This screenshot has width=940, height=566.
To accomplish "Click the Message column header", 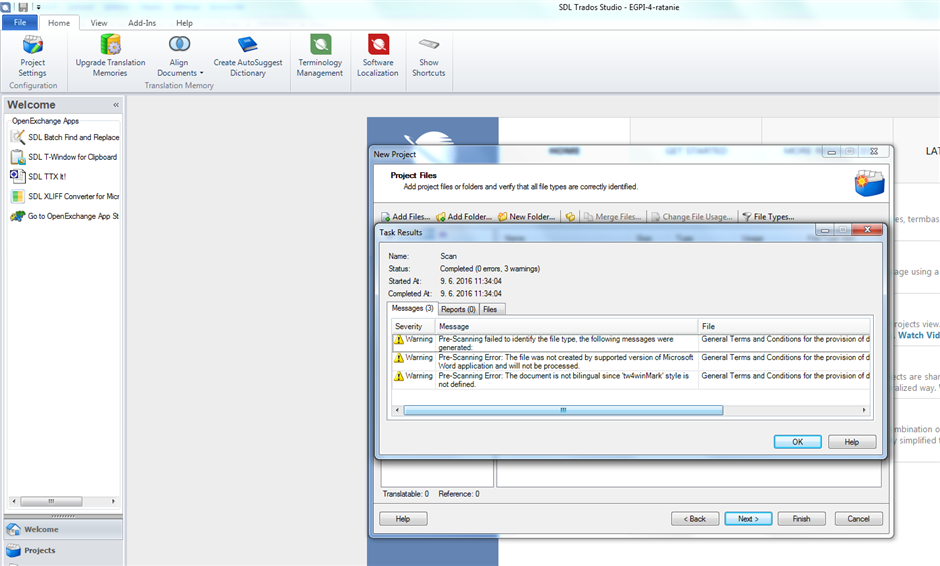I will [567, 326].
